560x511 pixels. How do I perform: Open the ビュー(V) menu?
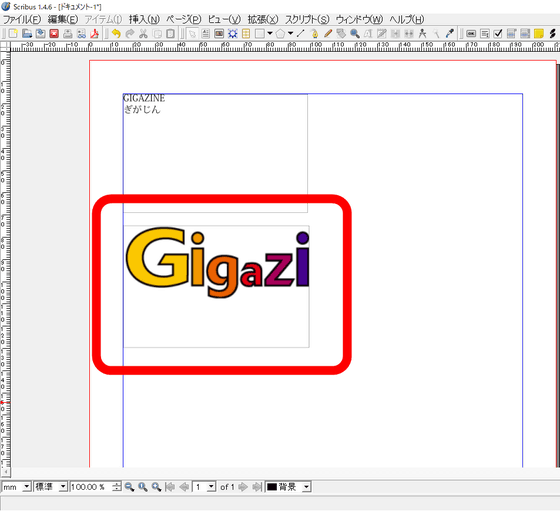click(224, 19)
